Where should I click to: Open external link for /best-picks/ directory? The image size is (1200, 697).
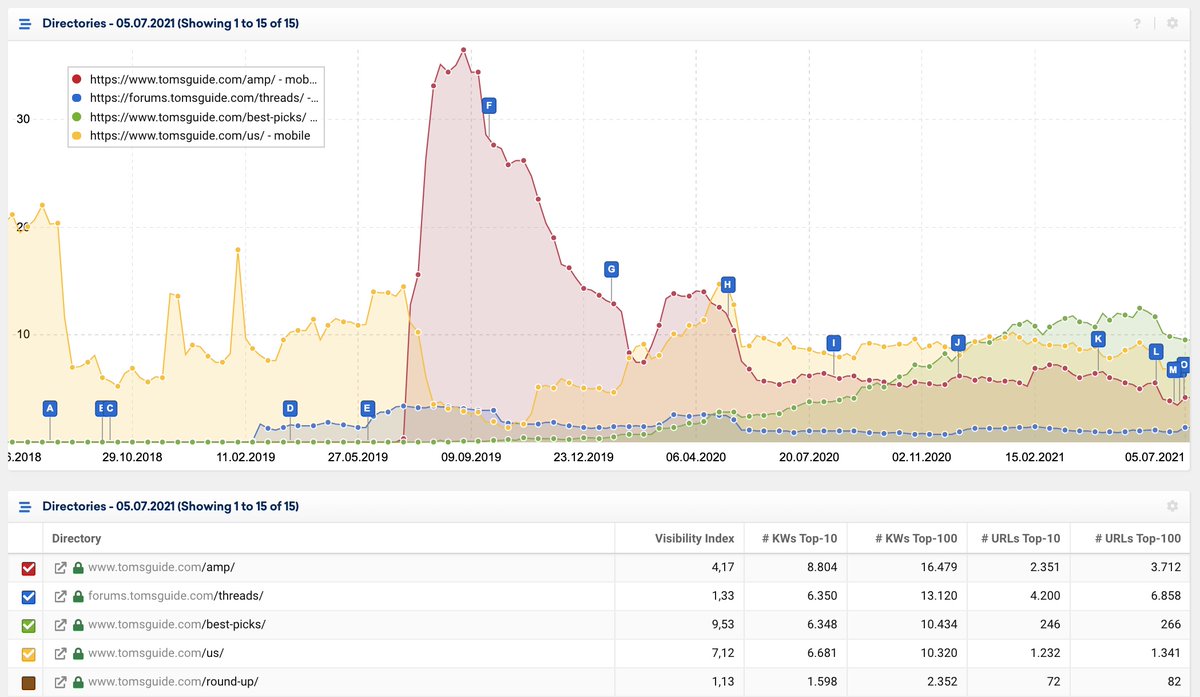pyautogui.click(x=60, y=625)
